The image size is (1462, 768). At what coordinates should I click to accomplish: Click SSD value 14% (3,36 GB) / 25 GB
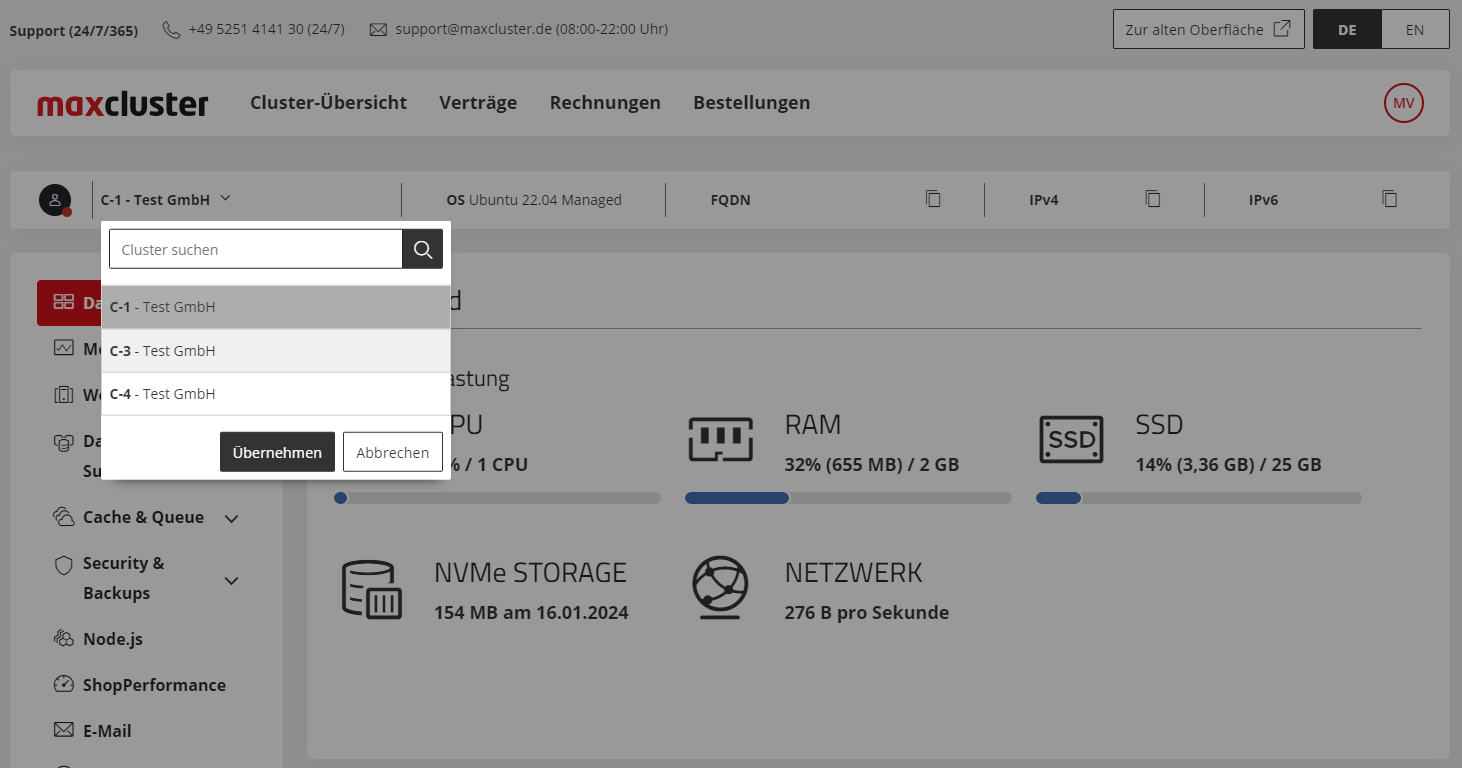[x=1228, y=465]
